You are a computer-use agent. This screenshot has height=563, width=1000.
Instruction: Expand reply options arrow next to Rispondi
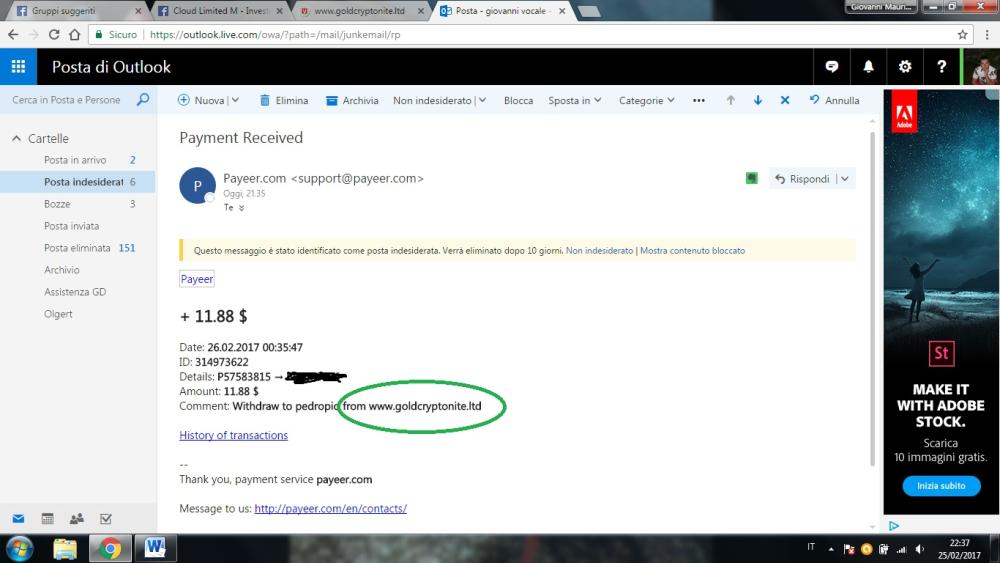click(845, 179)
